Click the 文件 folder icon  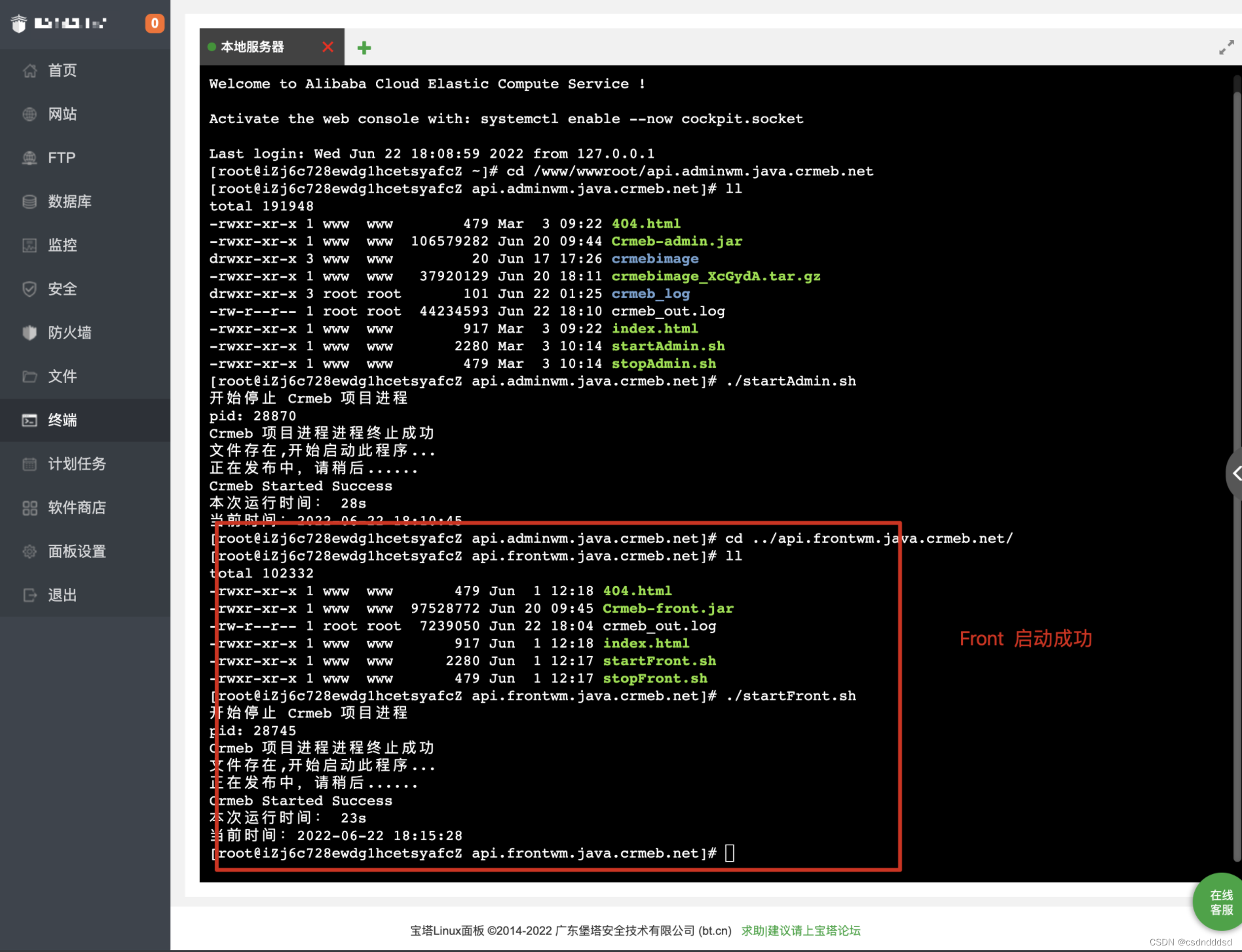point(29,376)
